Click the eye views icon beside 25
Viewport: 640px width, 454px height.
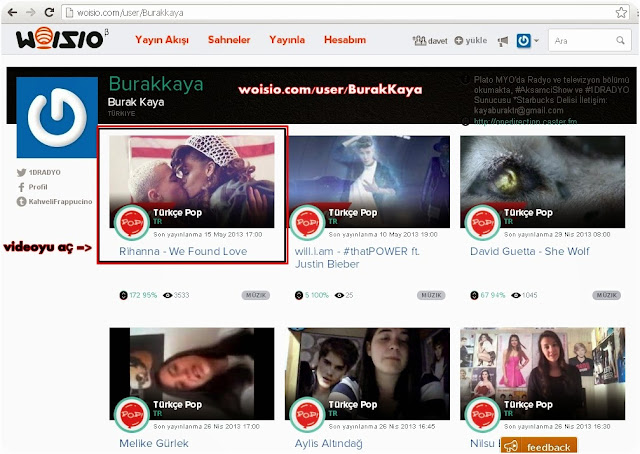[339, 295]
